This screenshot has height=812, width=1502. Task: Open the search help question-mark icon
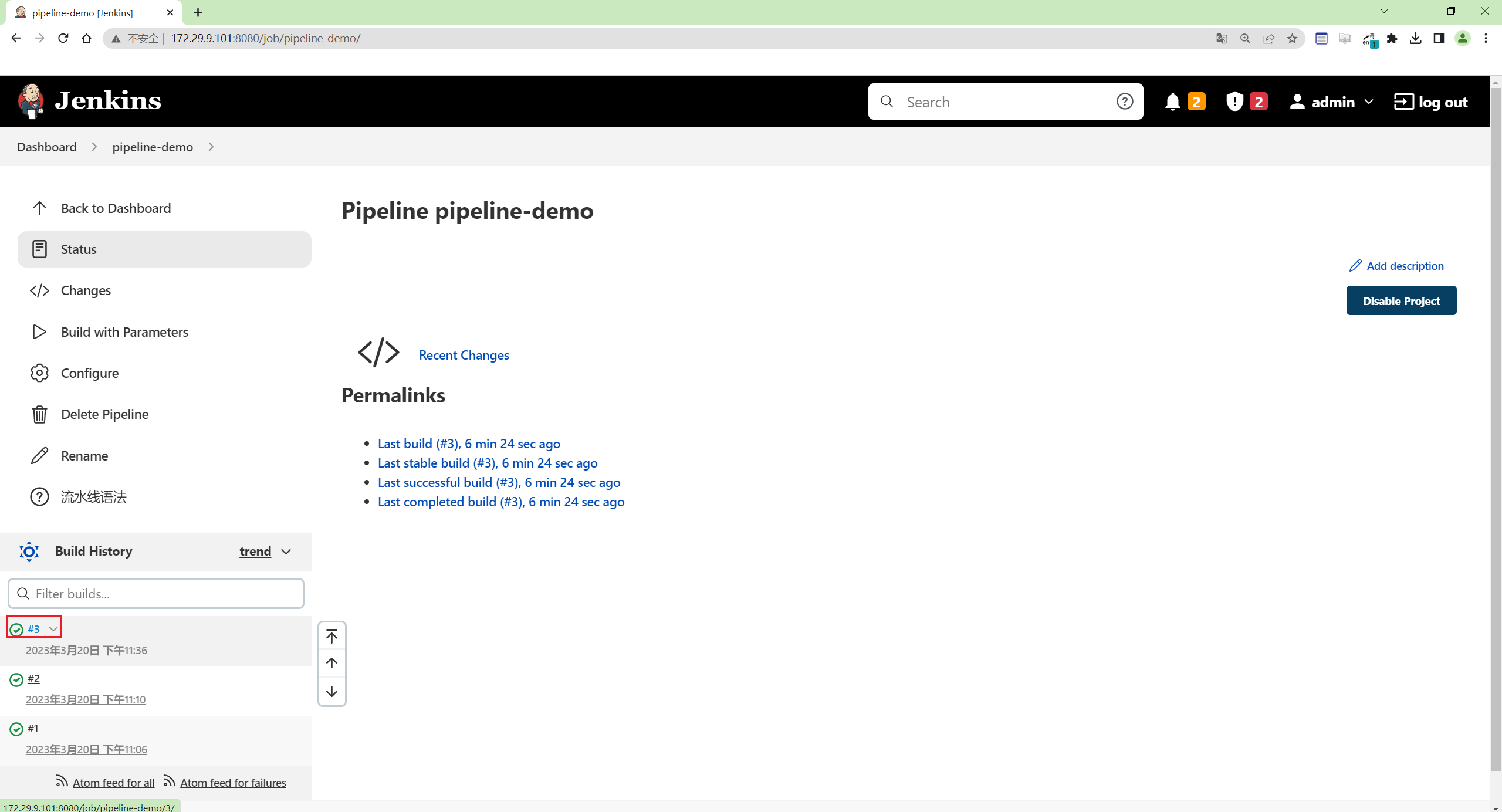pos(1124,101)
